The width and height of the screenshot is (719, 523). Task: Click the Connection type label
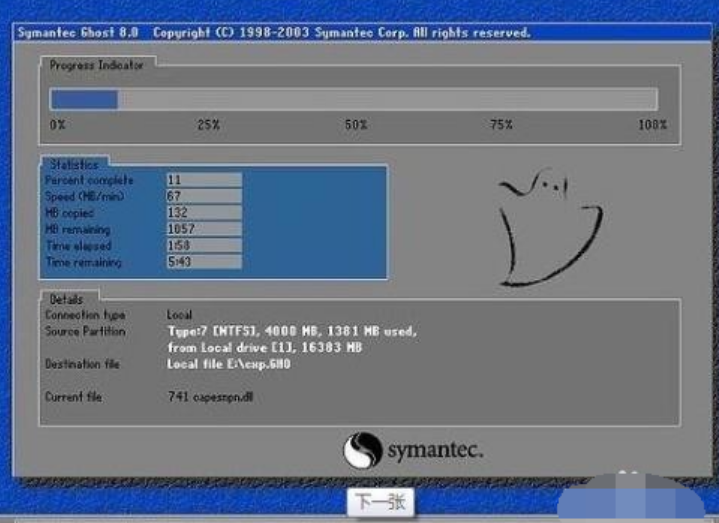coord(85,315)
